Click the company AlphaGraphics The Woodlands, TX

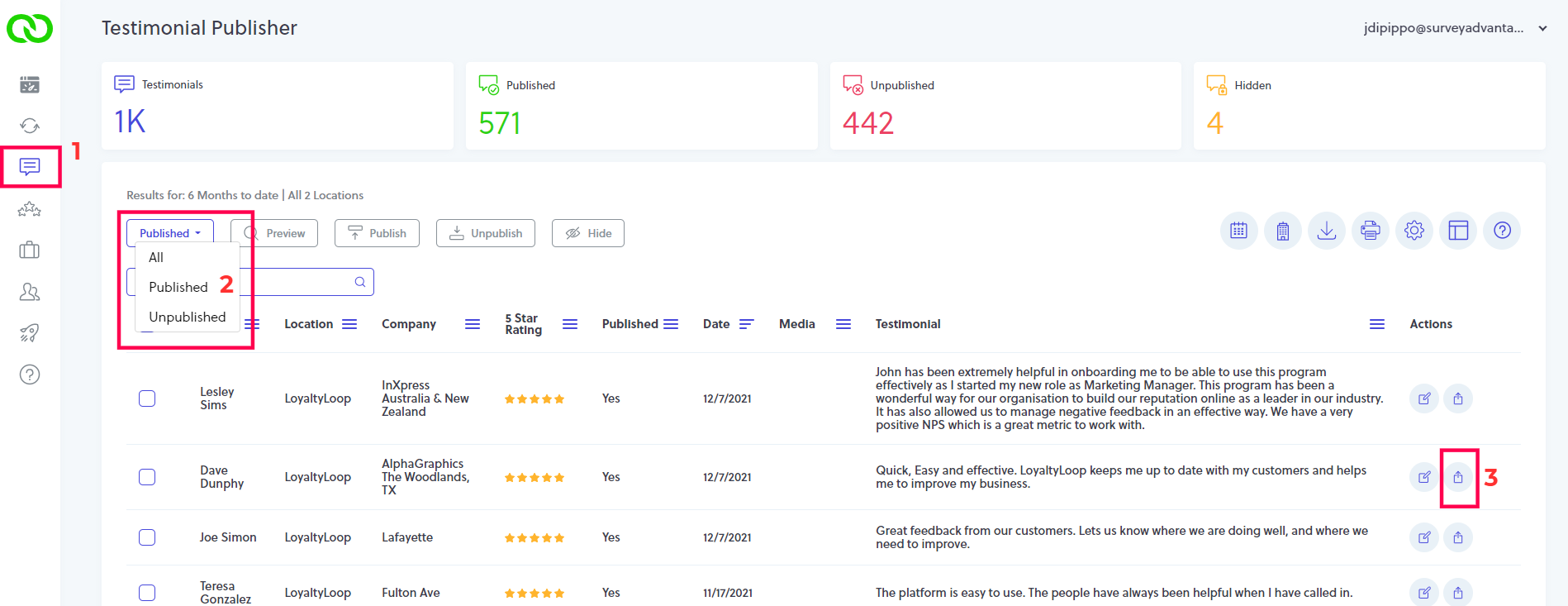click(425, 477)
